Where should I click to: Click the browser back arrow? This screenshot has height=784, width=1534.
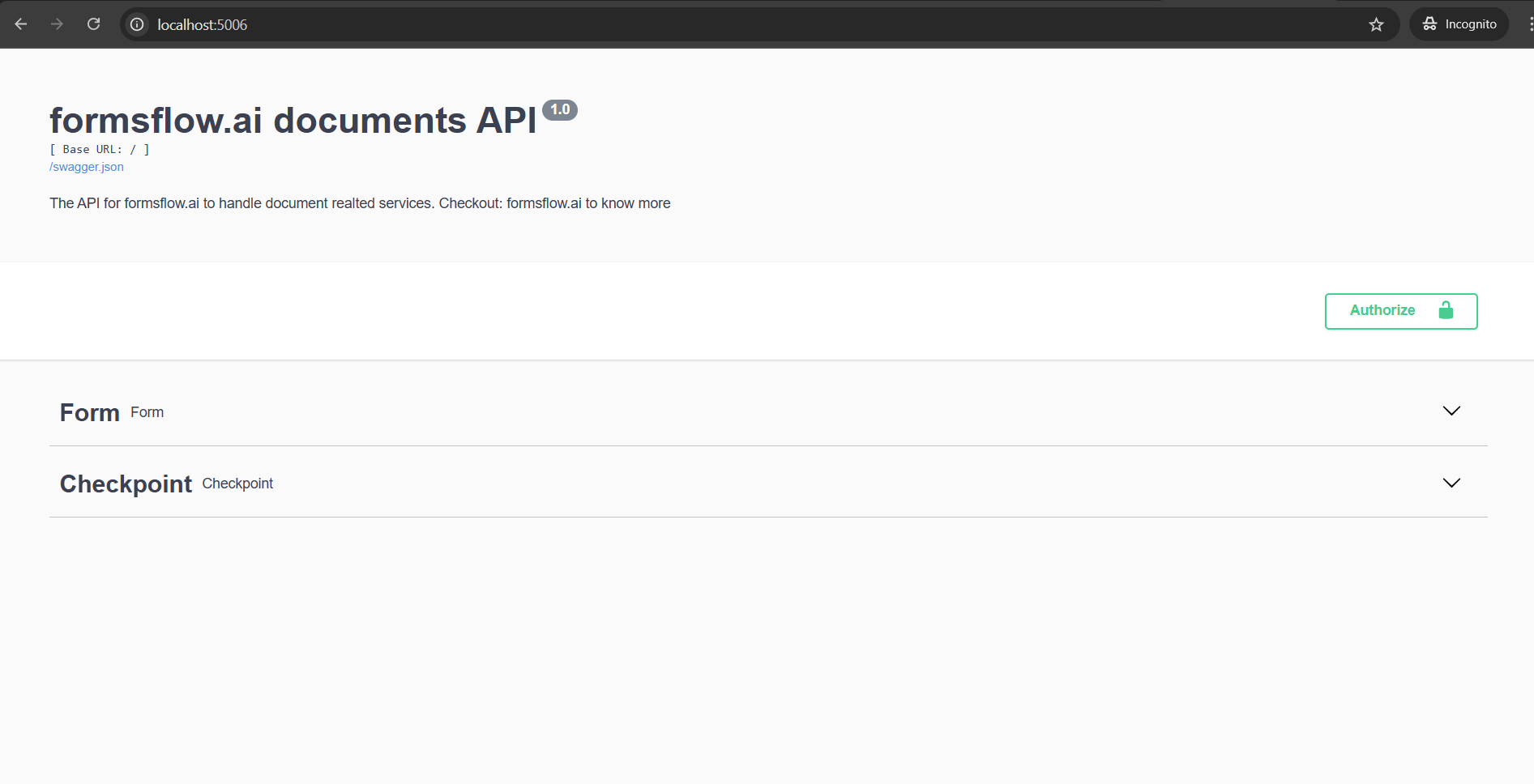[x=21, y=24]
